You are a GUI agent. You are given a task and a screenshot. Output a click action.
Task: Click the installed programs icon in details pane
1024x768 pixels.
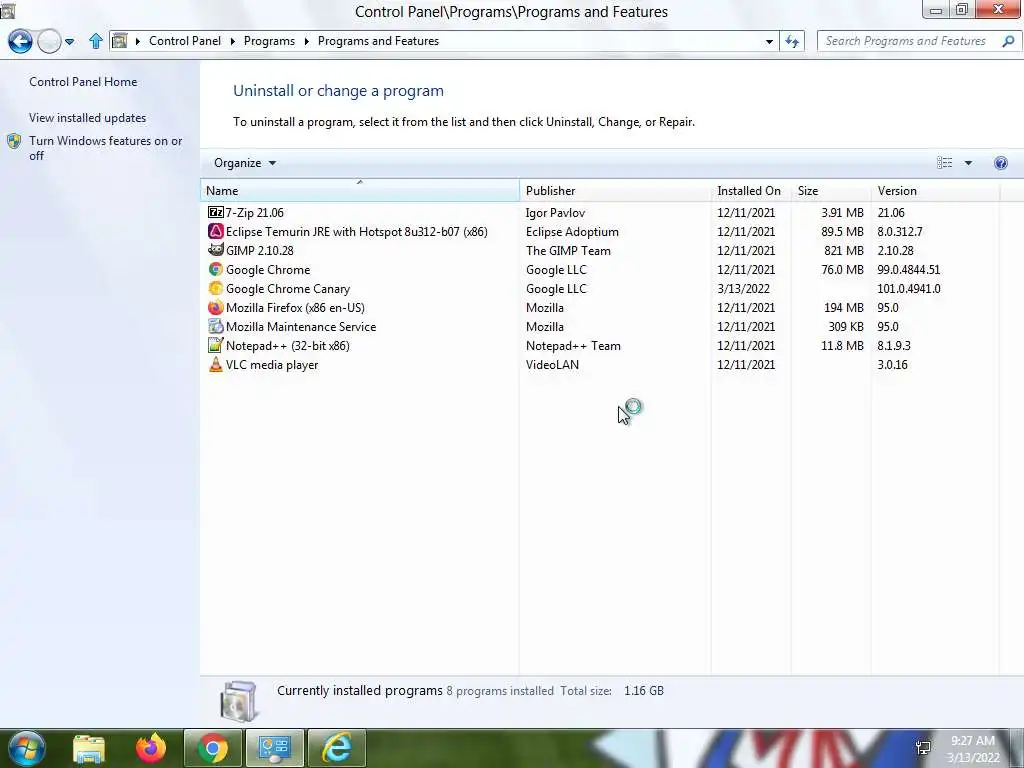[x=240, y=701]
